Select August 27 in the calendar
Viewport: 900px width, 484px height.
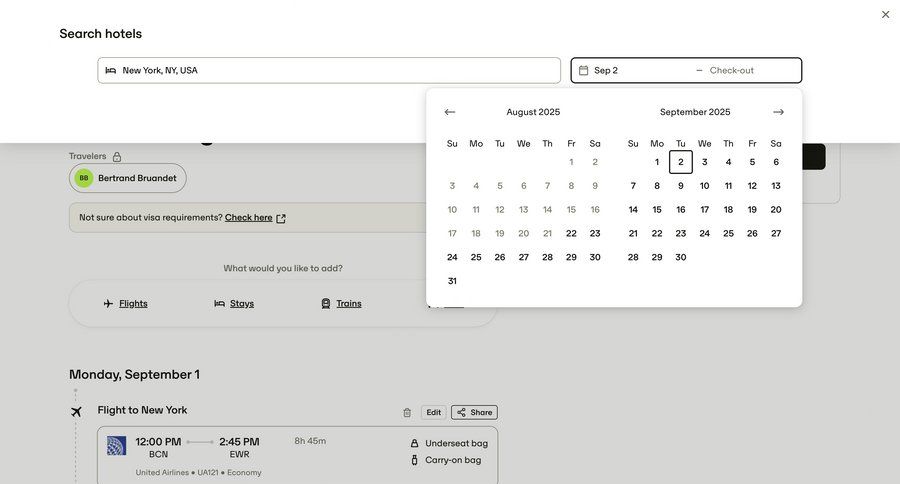(x=523, y=257)
